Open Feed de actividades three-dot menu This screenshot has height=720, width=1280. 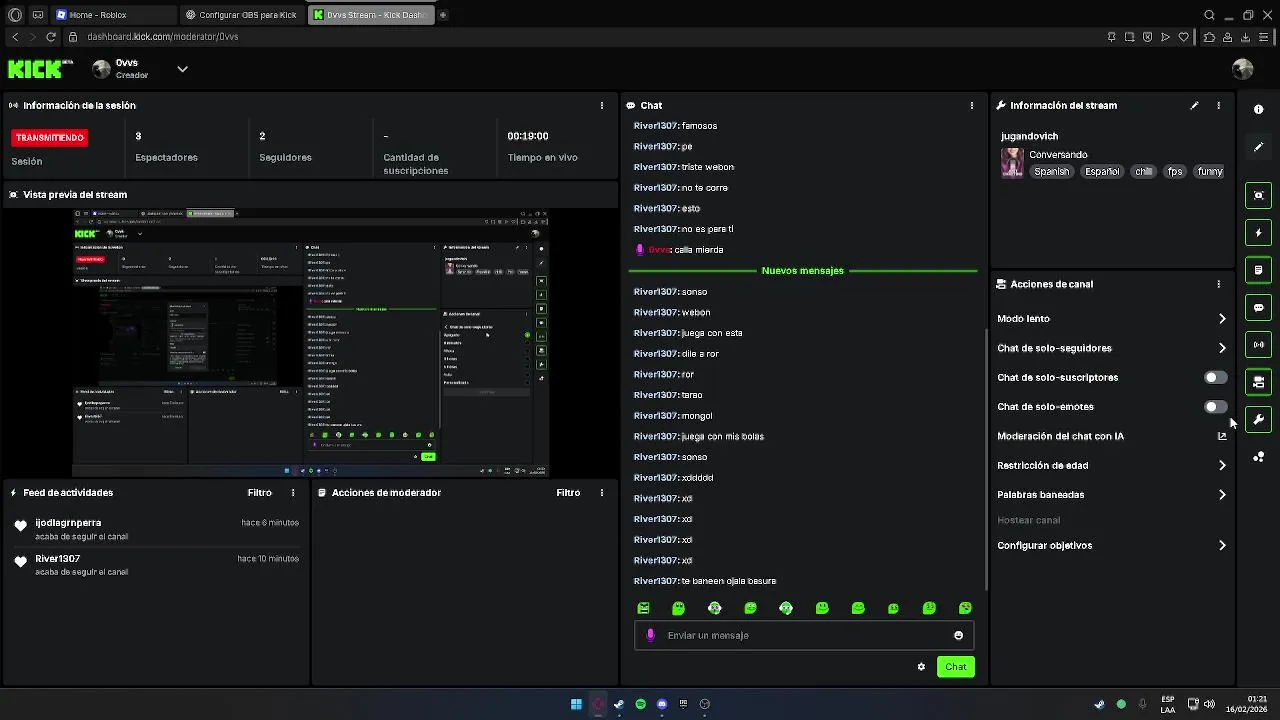pyautogui.click(x=293, y=492)
